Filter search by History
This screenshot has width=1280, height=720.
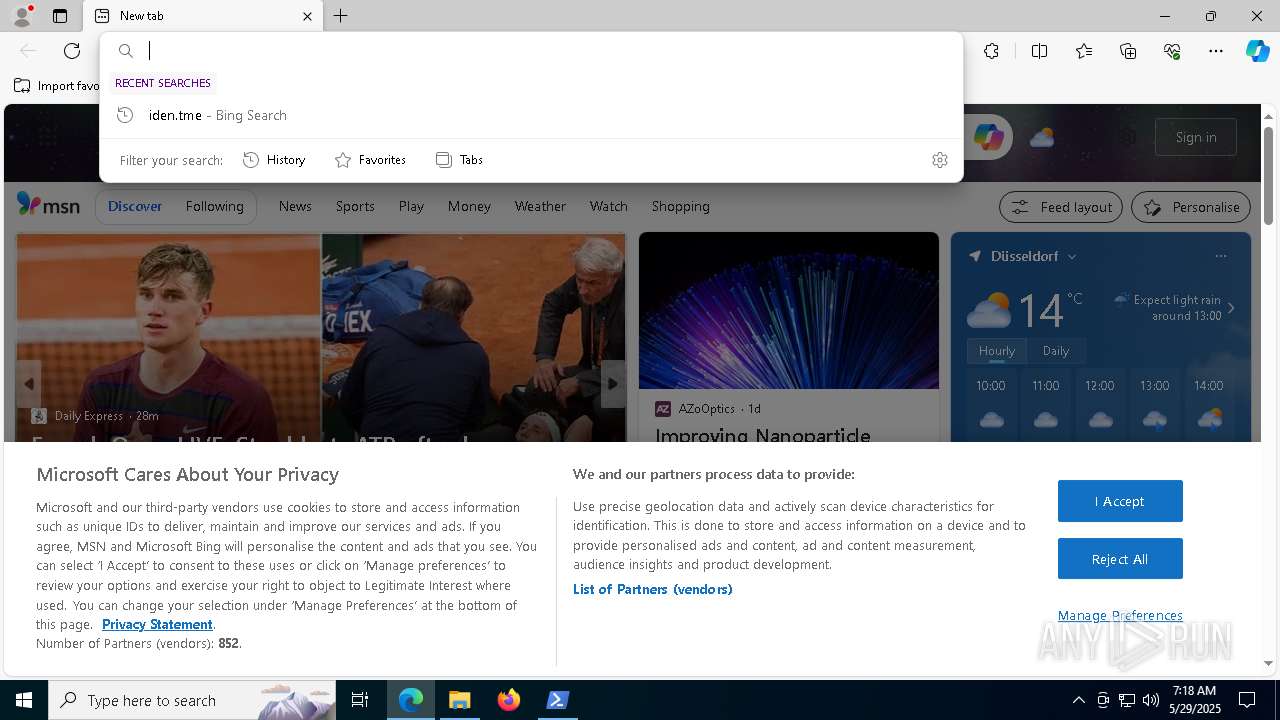click(274, 160)
